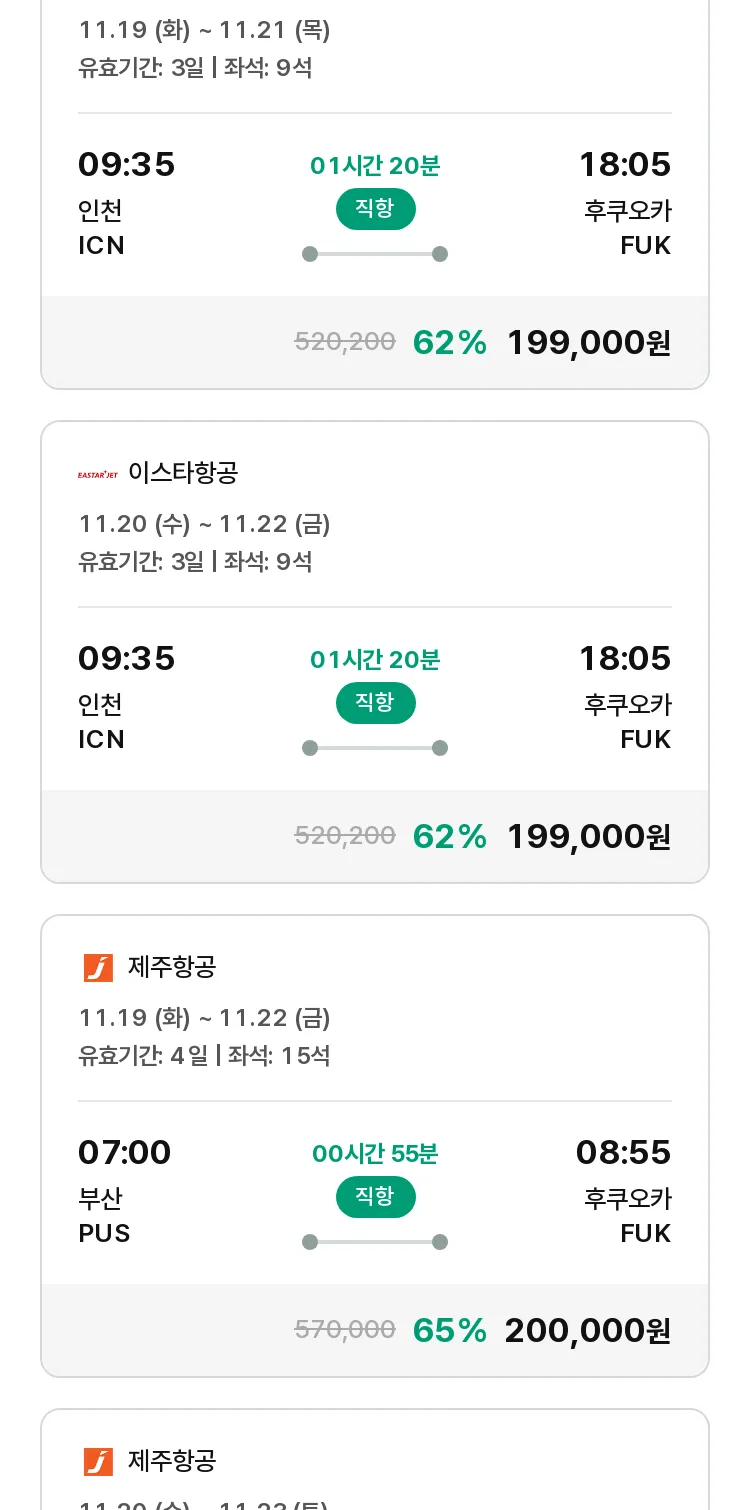
Task: Click the route line on Busan flight
Action: [x=375, y=1242]
